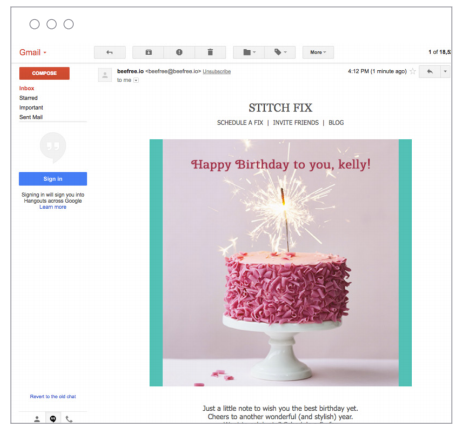Click the birthday cake image
Screen dimensions: 469x431
pyautogui.click(x=281, y=263)
